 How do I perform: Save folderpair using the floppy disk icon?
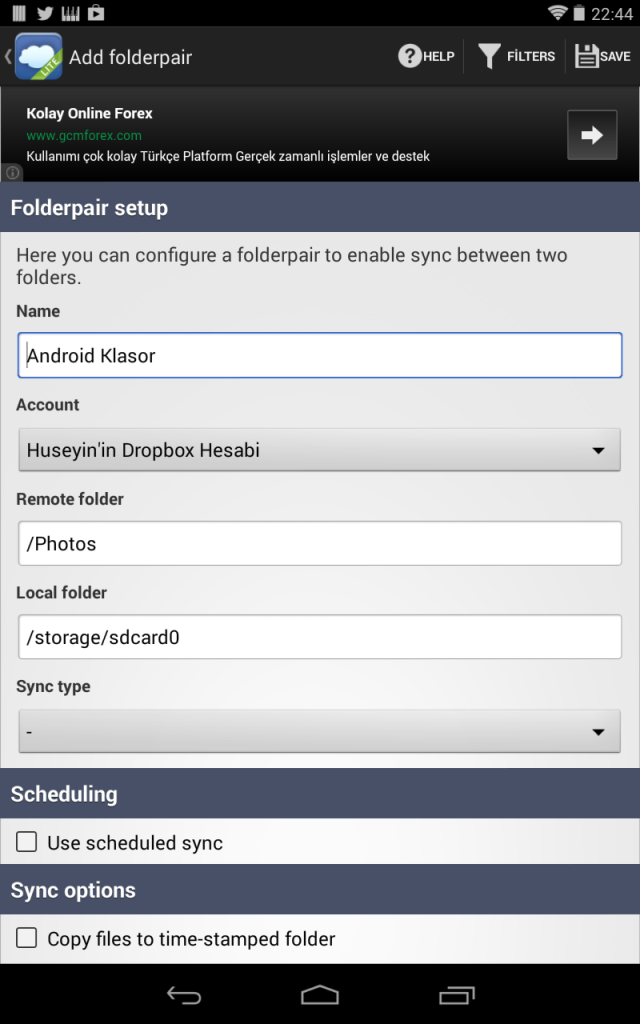(x=603, y=57)
